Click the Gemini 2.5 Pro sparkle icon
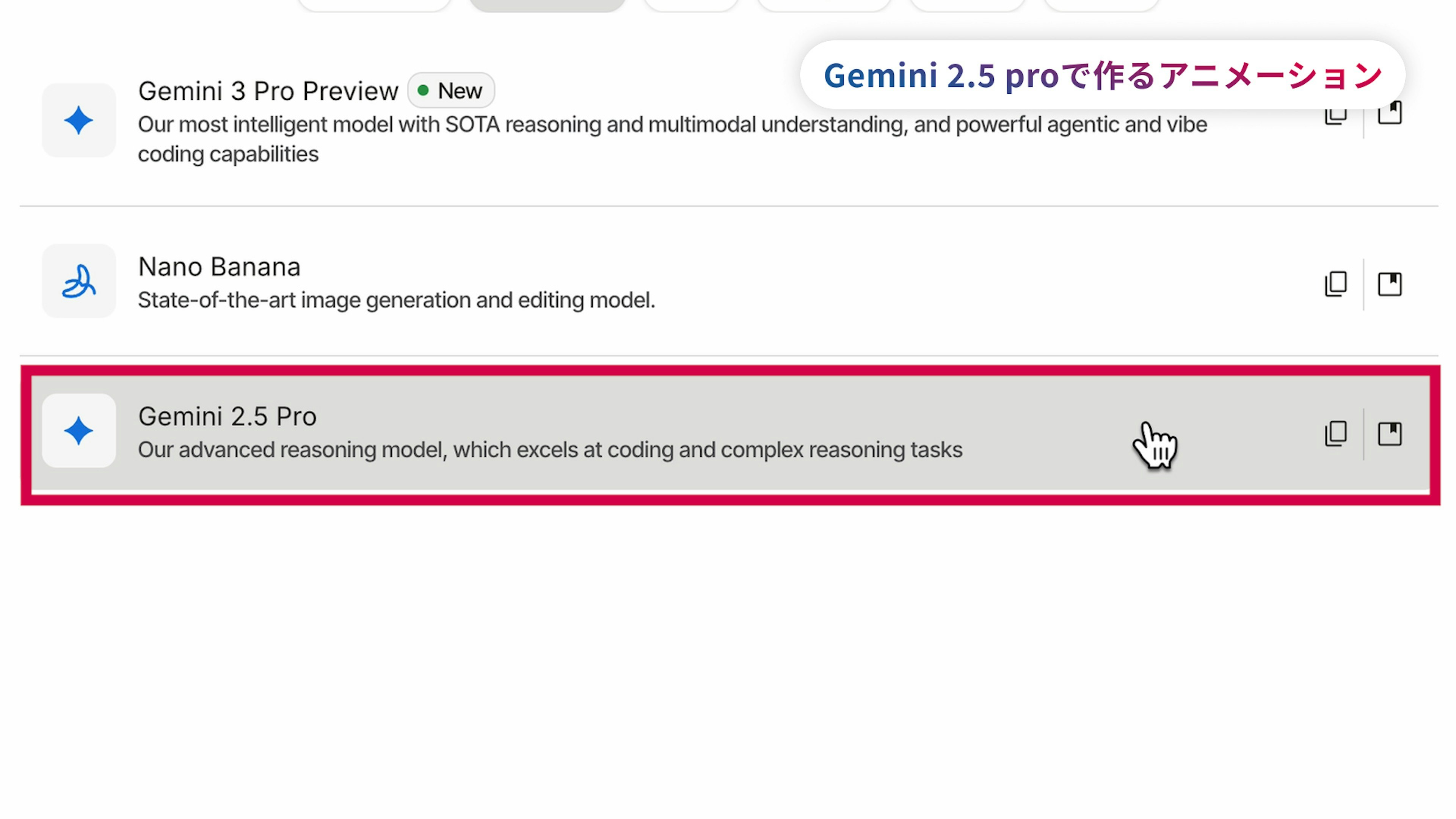Screen dimensions: 1456x819 [x=78, y=431]
